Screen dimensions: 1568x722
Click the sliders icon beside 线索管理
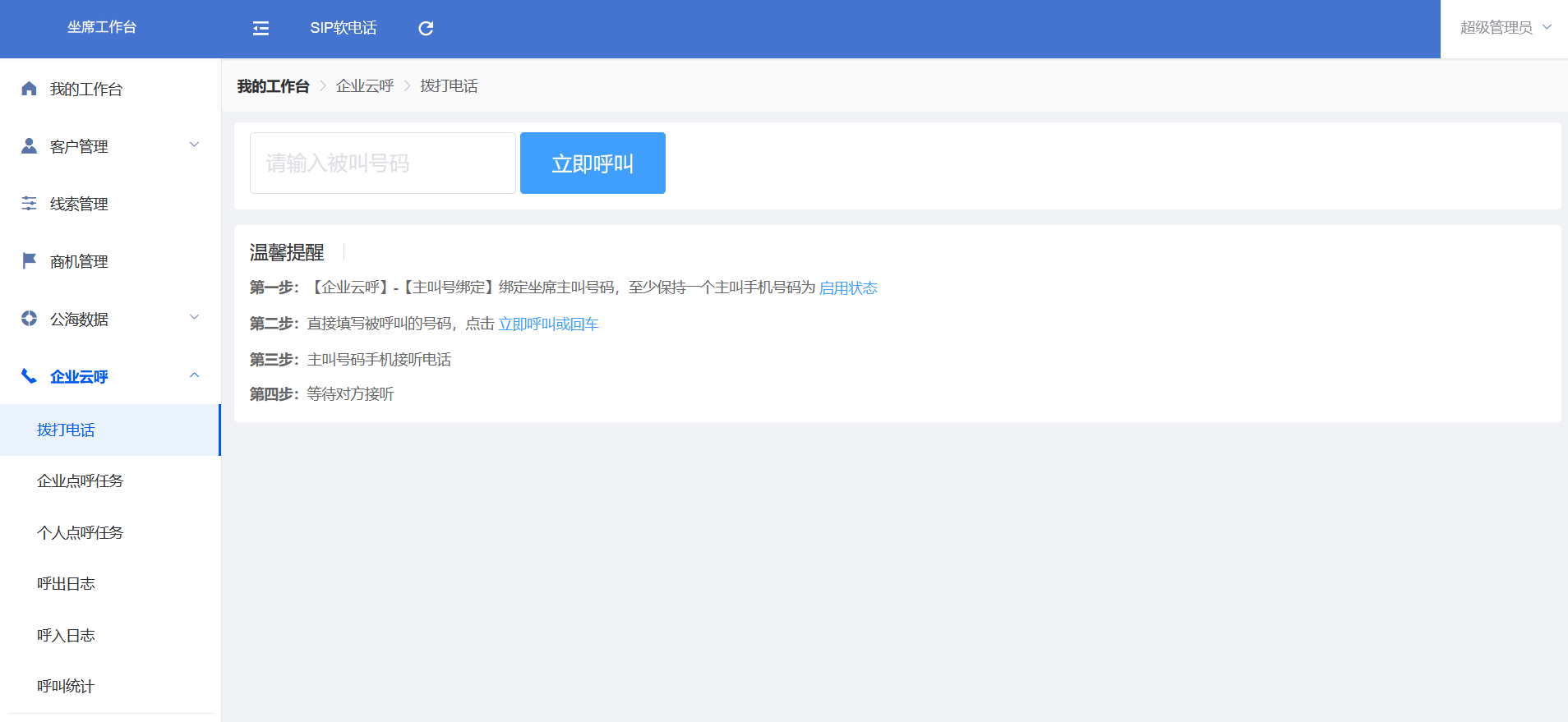click(29, 203)
